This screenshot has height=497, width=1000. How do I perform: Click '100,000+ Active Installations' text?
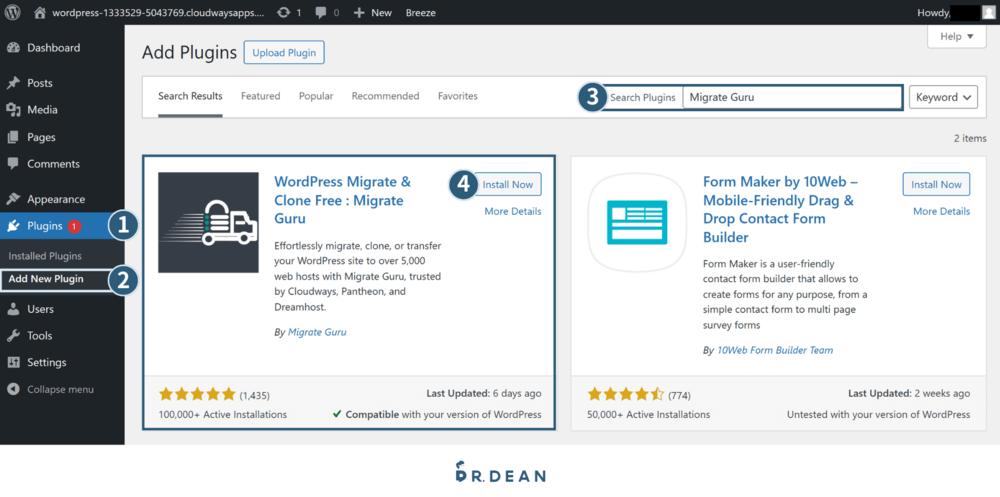pos(223,415)
